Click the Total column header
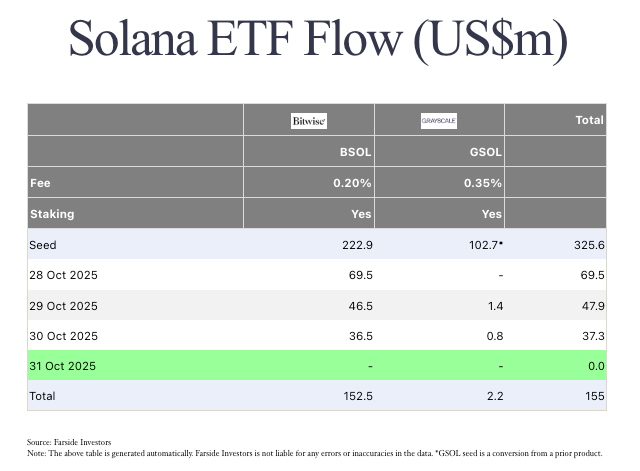 click(x=589, y=120)
